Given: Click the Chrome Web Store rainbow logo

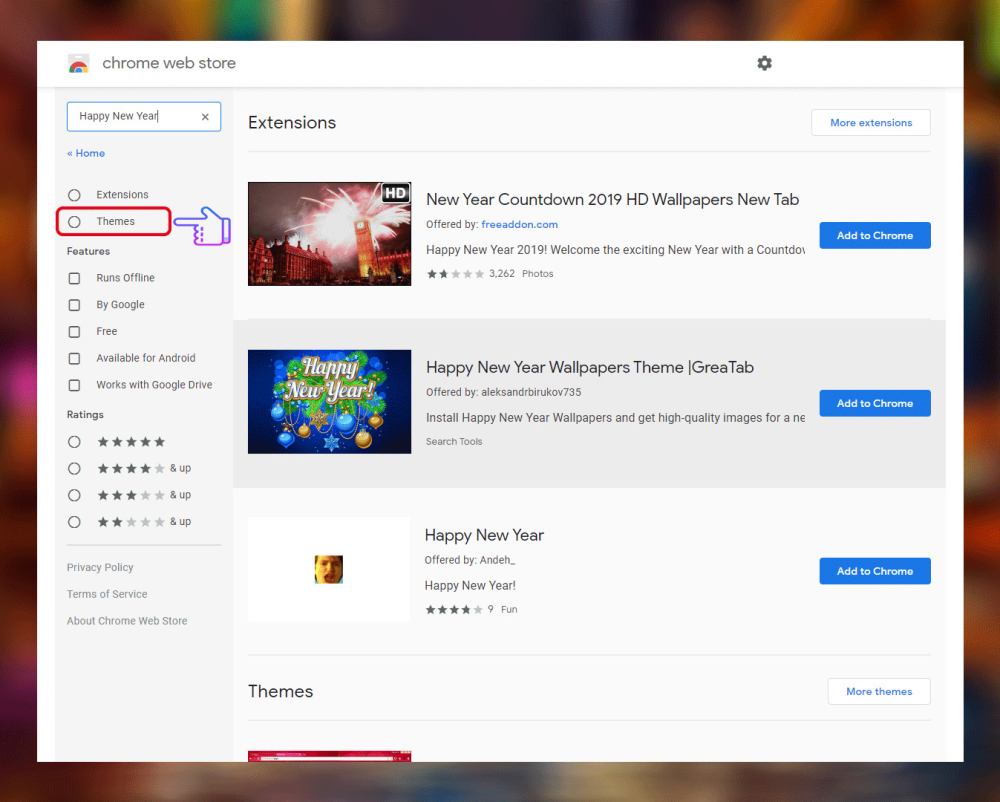Looking at the screenshot, I should [x=79, y=64].
